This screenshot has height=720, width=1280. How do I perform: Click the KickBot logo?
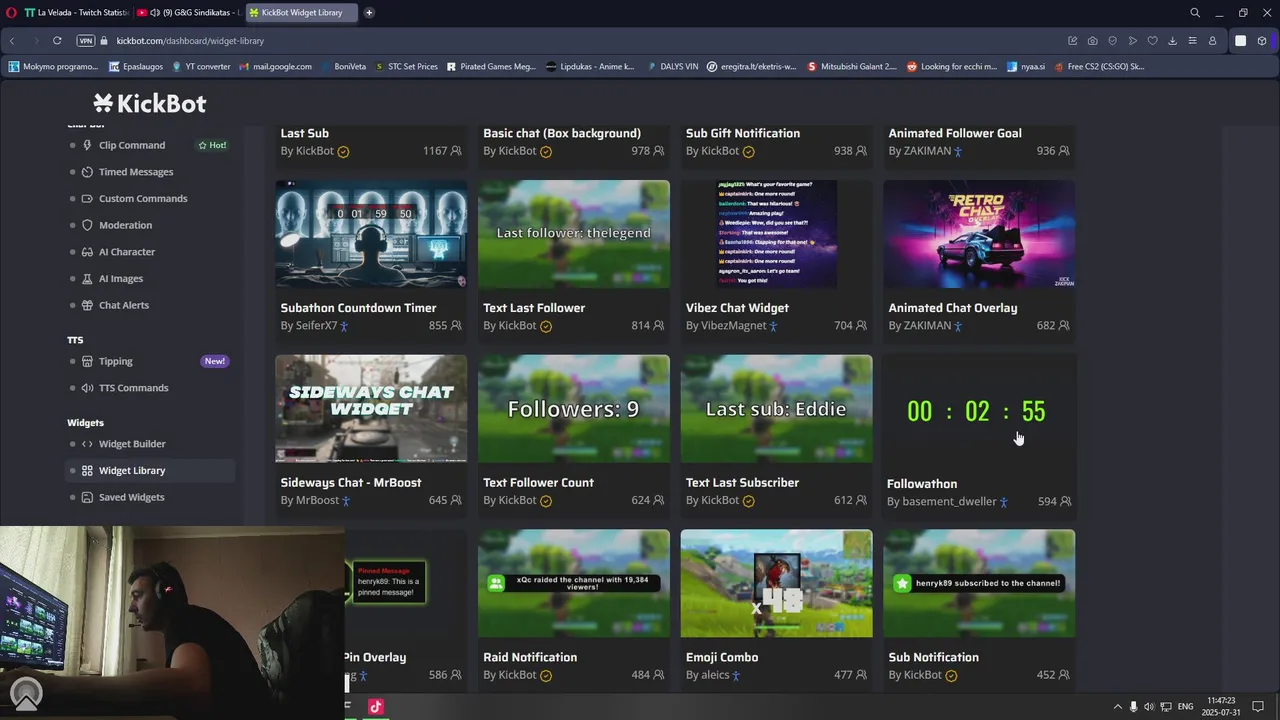point(150,103)
